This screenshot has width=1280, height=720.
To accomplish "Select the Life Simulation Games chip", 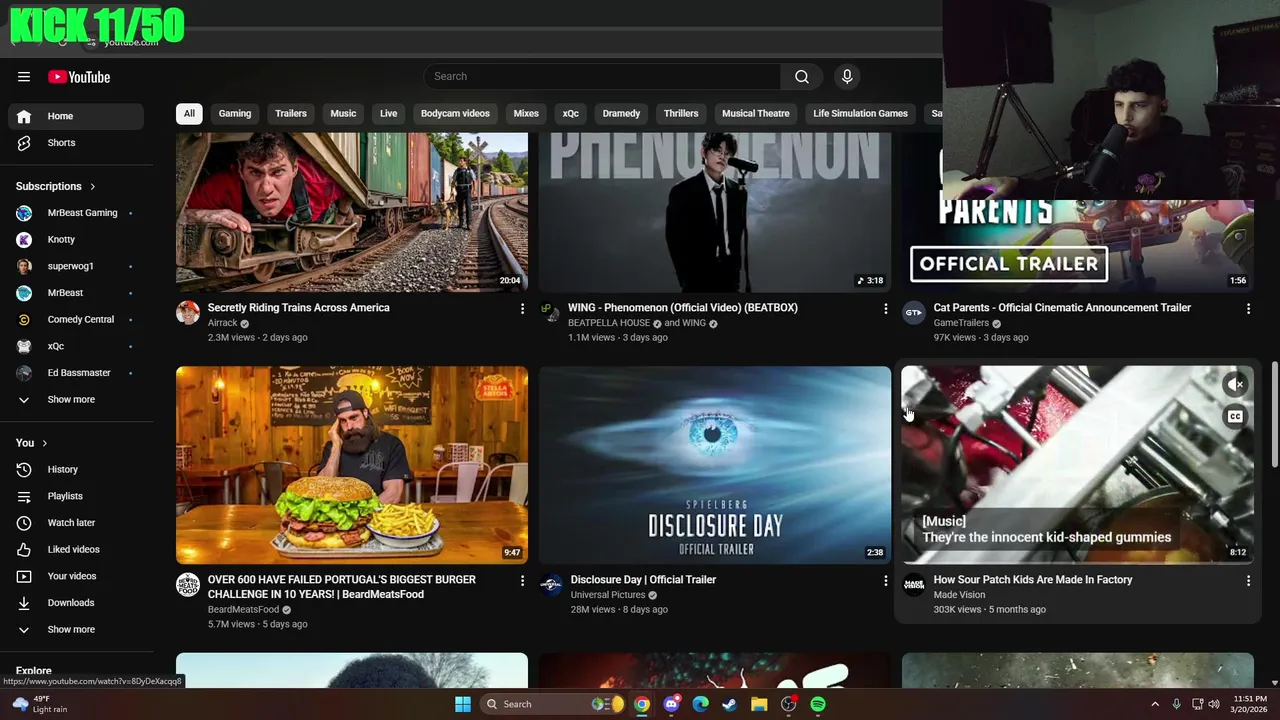I will (x=860, y=113).
